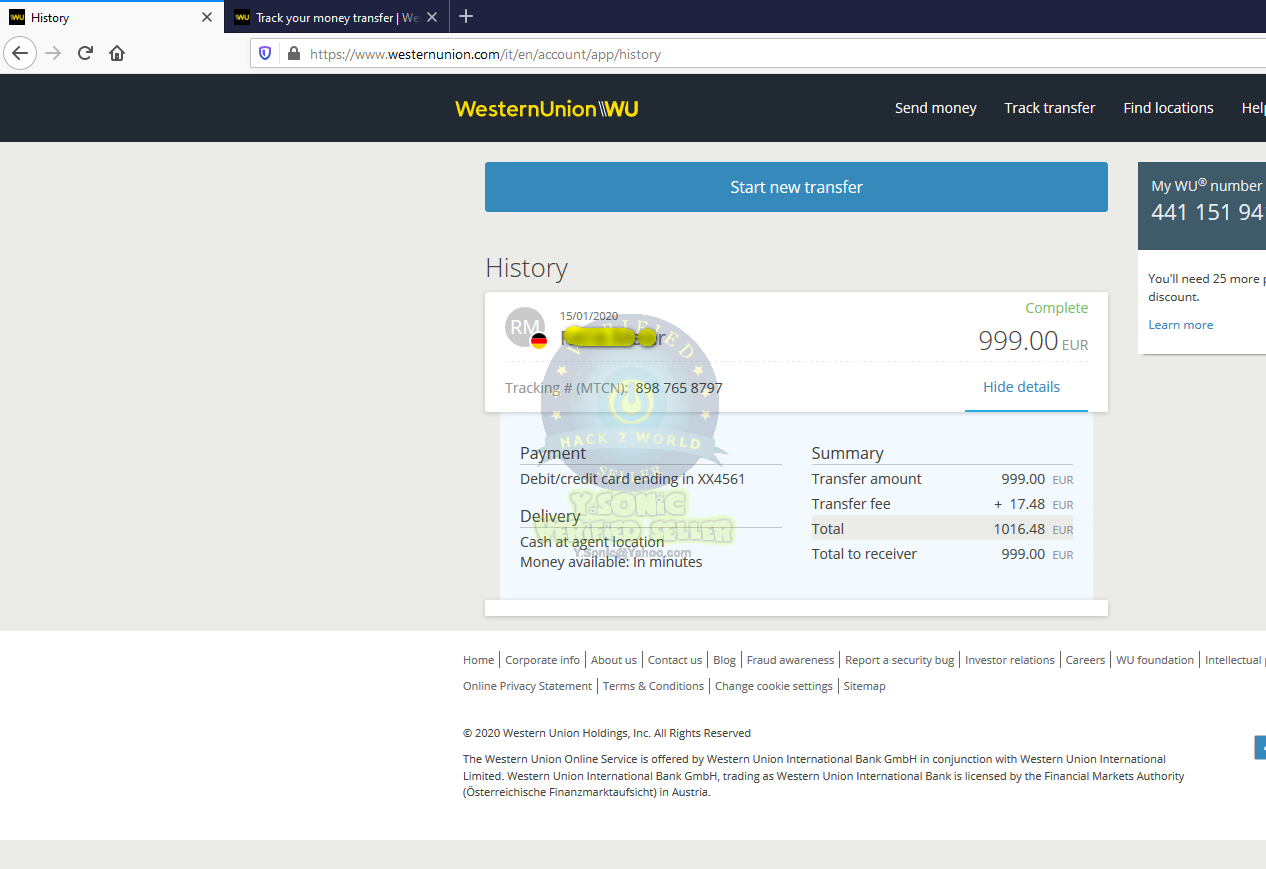
Task: Click the Cash at agent location text
Action: (592, 542)
